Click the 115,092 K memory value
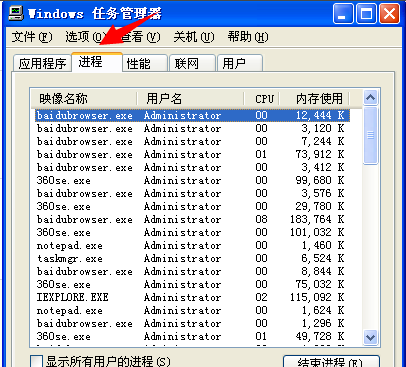 pyautogui.click(x=317, y=297)
